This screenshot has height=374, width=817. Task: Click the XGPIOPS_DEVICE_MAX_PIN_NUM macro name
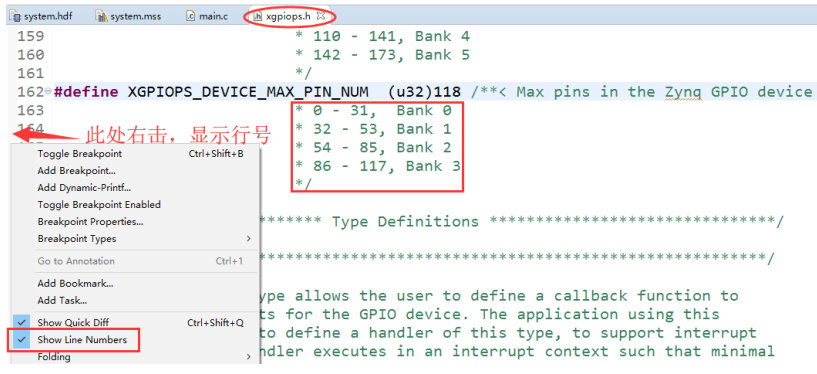pos(249,92)
